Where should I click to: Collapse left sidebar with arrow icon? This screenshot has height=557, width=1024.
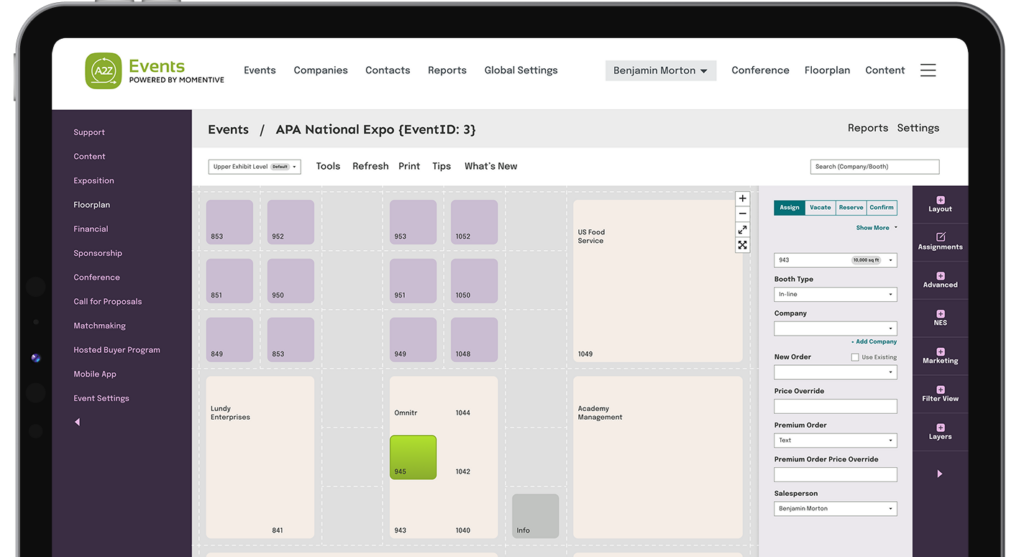click(77, 422)
